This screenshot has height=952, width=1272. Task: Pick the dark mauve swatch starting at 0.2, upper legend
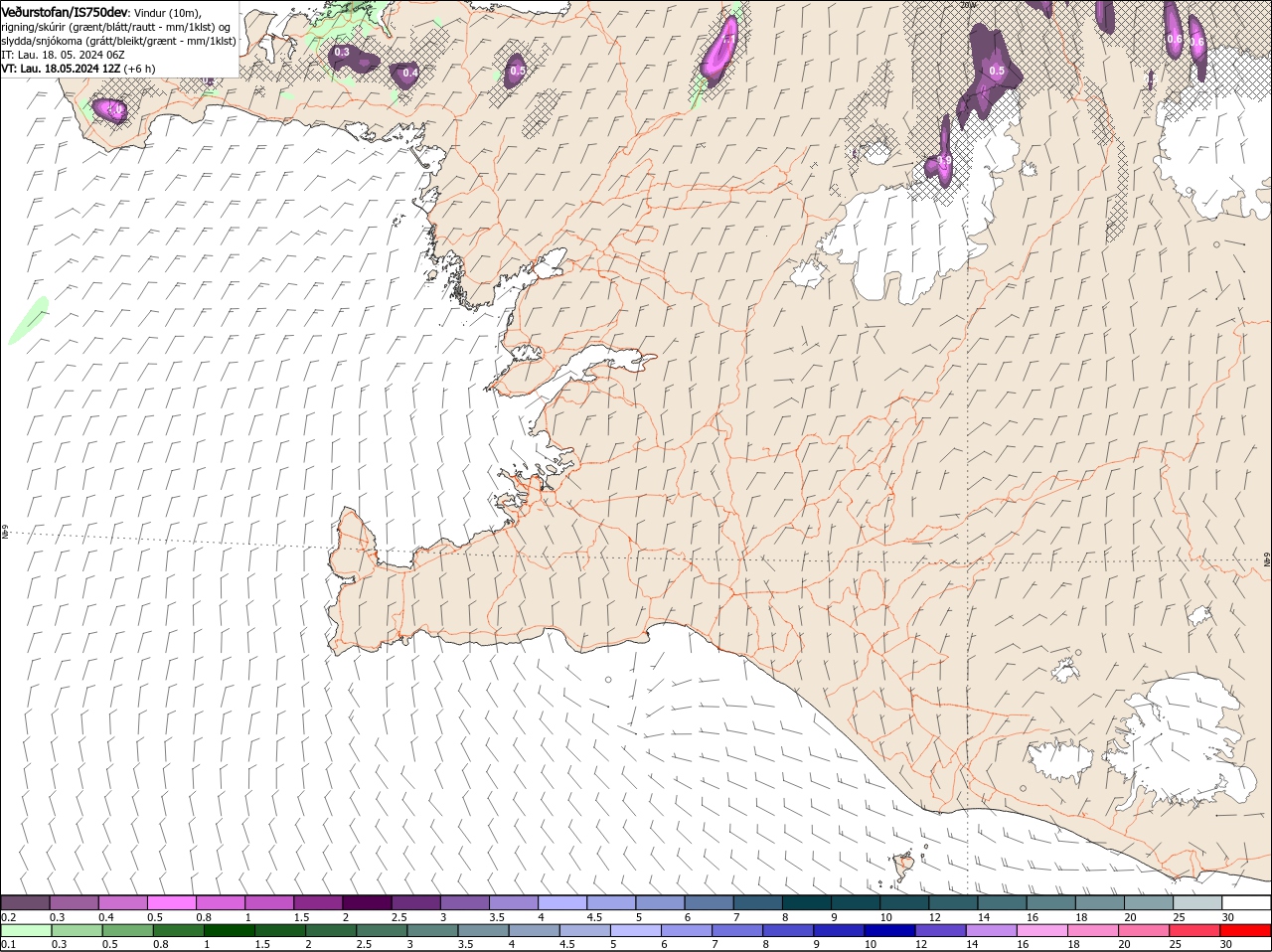25,902
